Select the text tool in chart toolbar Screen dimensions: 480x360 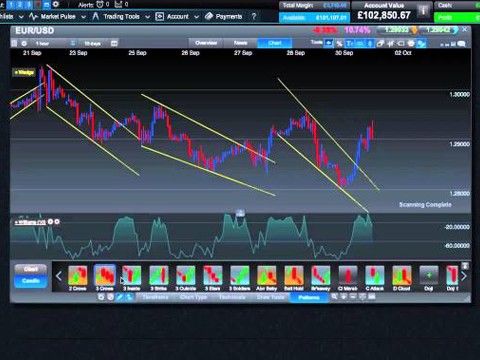349,43
